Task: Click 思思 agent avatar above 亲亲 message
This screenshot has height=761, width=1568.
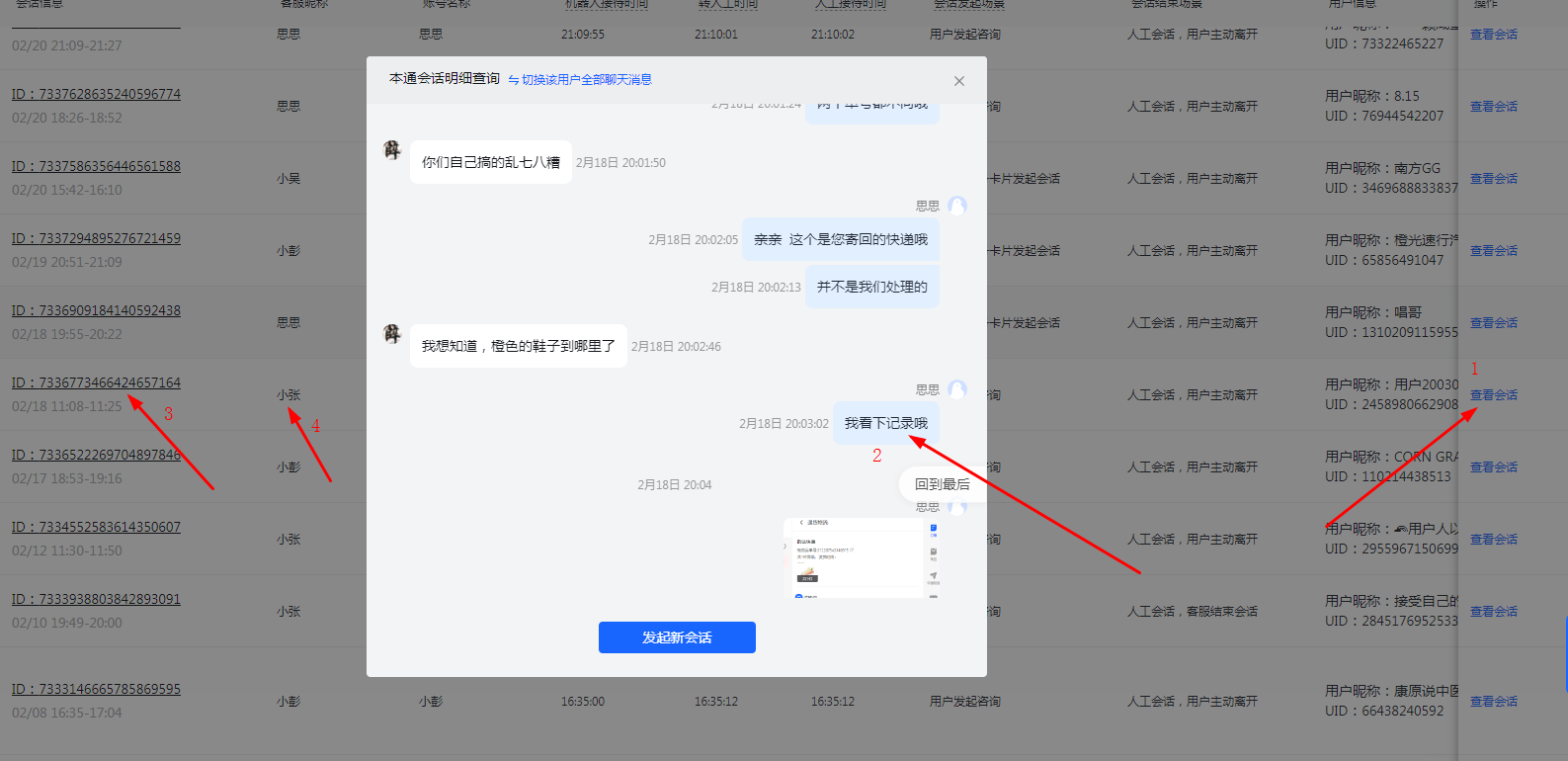Action: pos(956,206)
